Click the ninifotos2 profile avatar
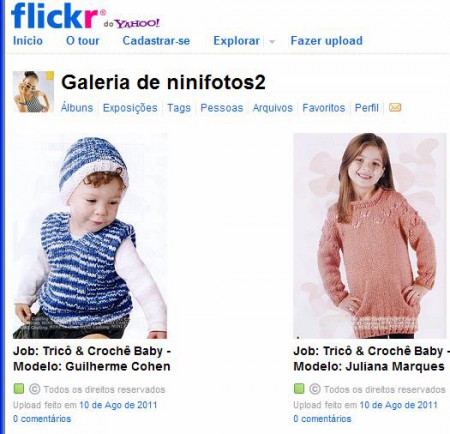 pyautogui.click(x=33, y=92)
